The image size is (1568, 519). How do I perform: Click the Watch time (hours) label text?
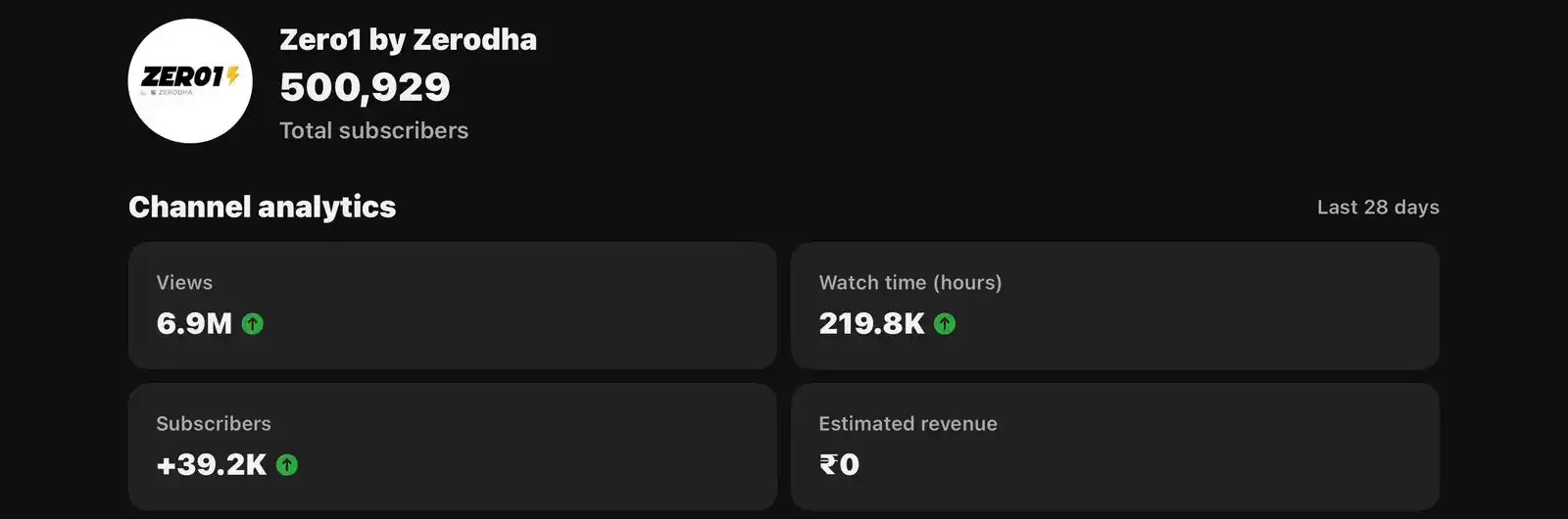(x=910, y=283)
